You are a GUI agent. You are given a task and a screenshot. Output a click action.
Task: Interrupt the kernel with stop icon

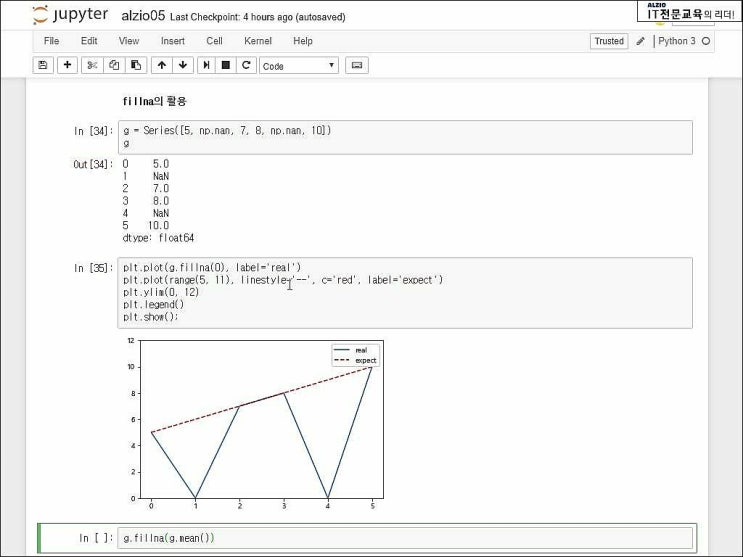click(x=226, y=65)
